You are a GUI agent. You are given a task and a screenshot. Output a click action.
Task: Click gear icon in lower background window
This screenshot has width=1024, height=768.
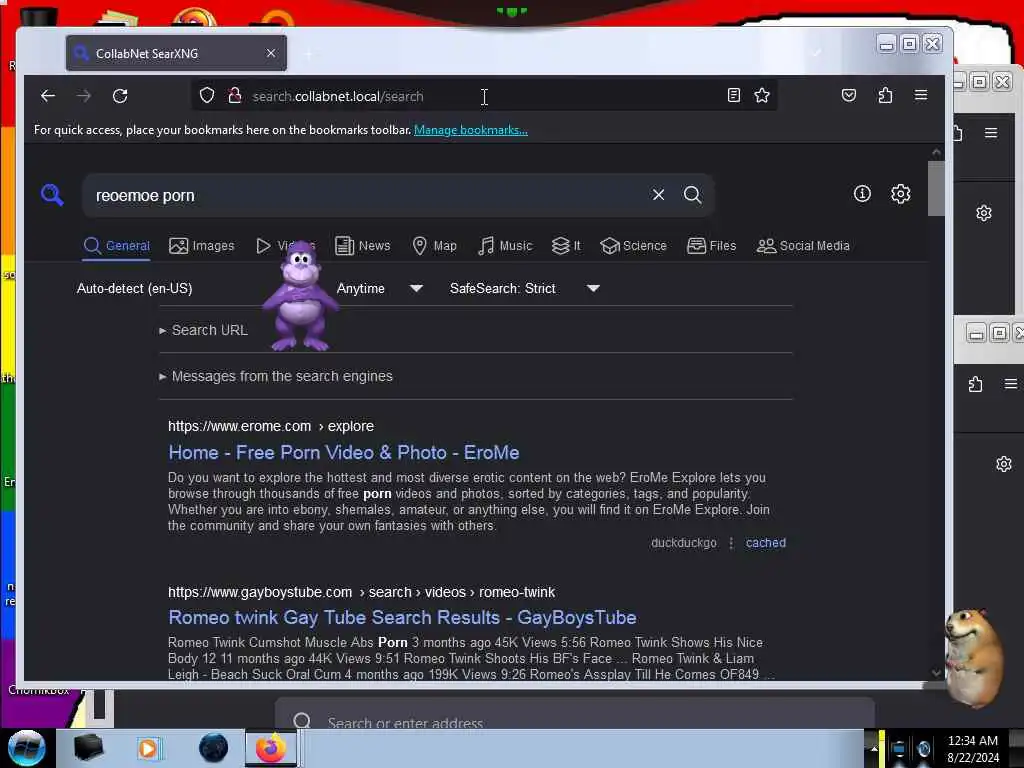point(1004,464)
